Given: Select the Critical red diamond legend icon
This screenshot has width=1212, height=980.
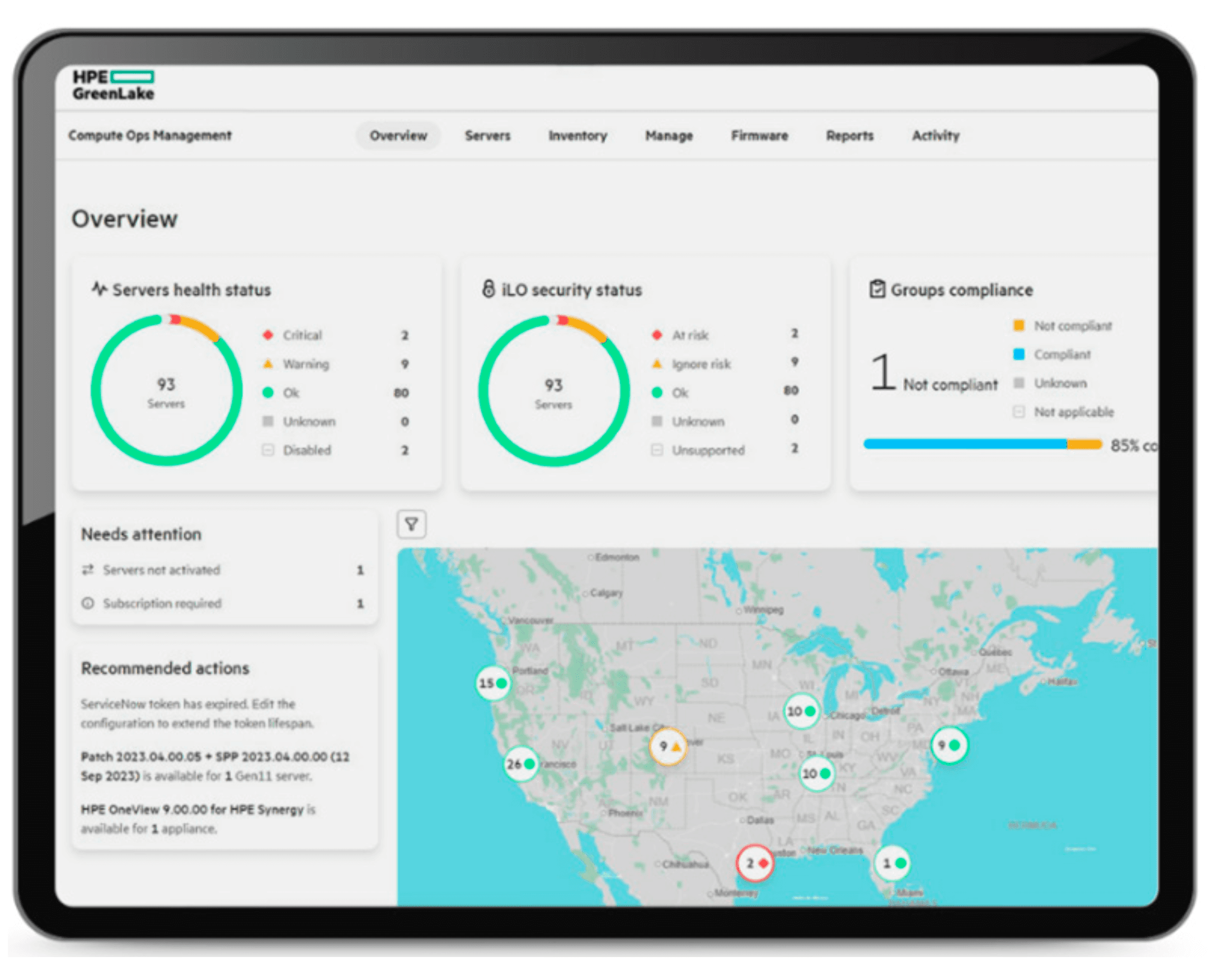Looking at the screenshot, I should tap(268, 334).
